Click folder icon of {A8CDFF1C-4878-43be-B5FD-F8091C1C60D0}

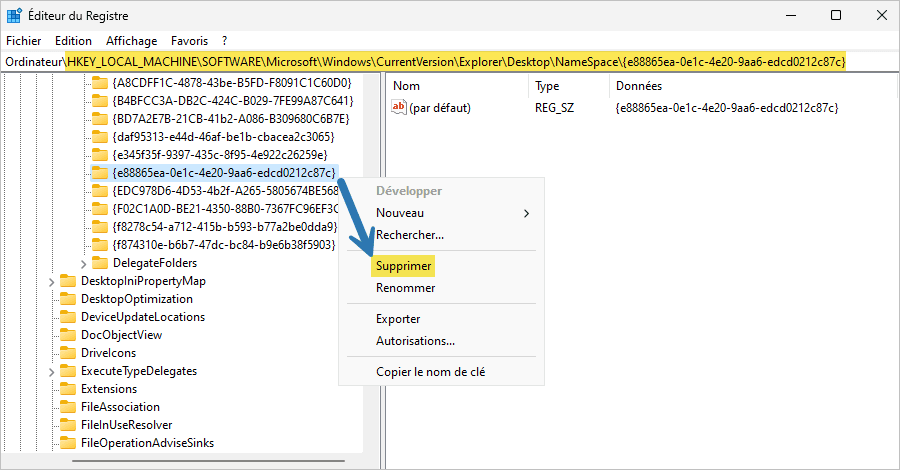pyautogui.click(x=100, y=83)
